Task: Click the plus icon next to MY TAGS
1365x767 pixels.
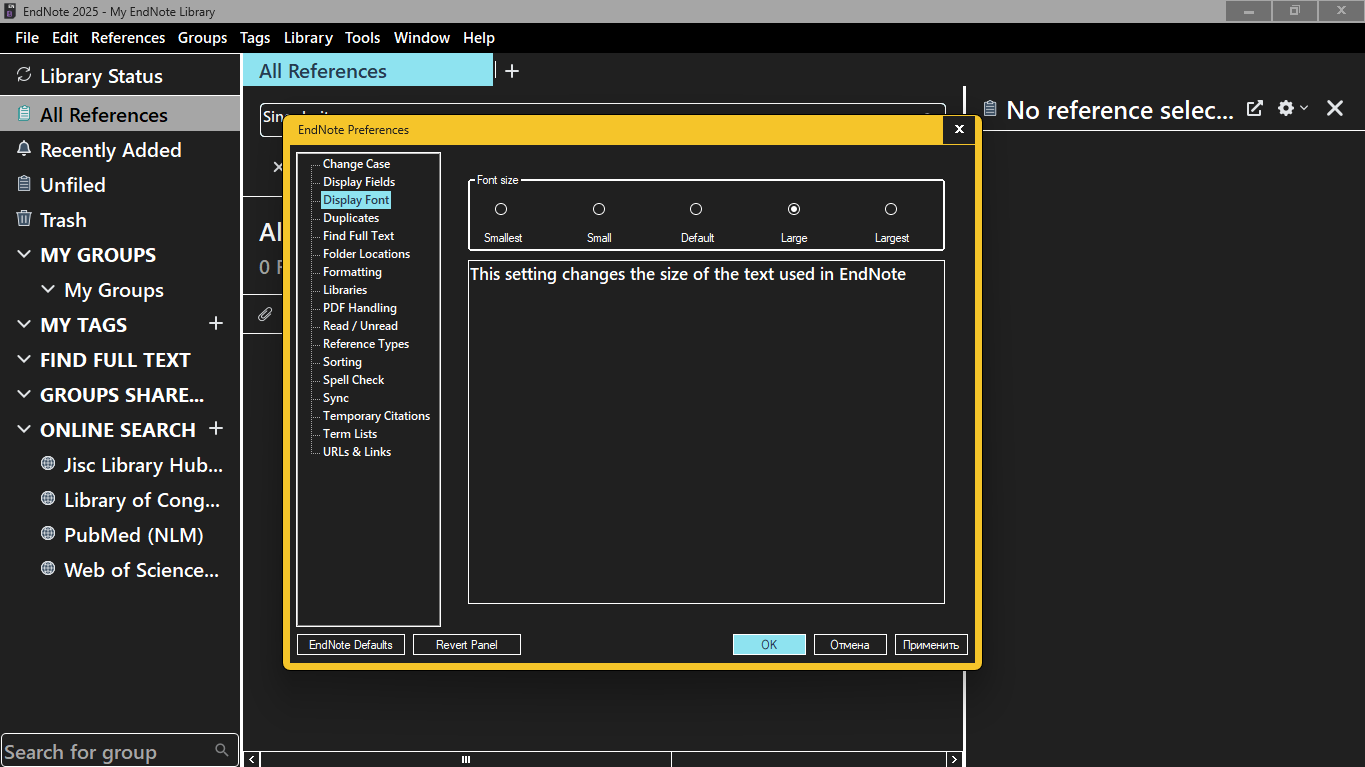Action: 215,324
